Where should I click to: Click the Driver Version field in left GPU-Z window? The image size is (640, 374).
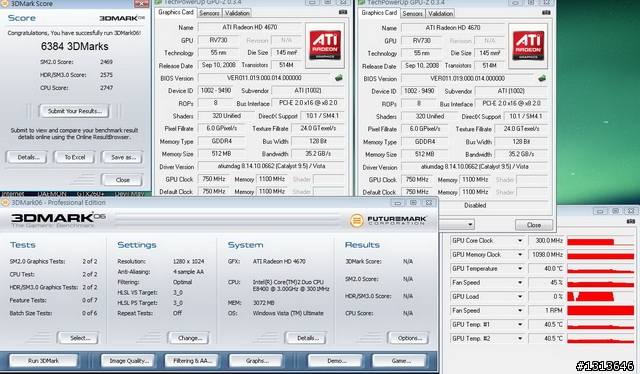(x=271, y=166)
